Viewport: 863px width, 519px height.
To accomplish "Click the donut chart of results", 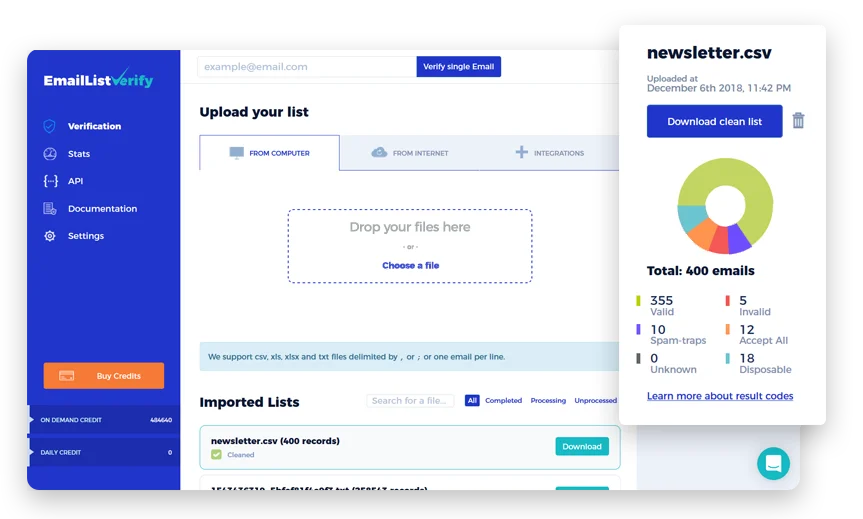I will pyautogui.click(x=725, y=206).
